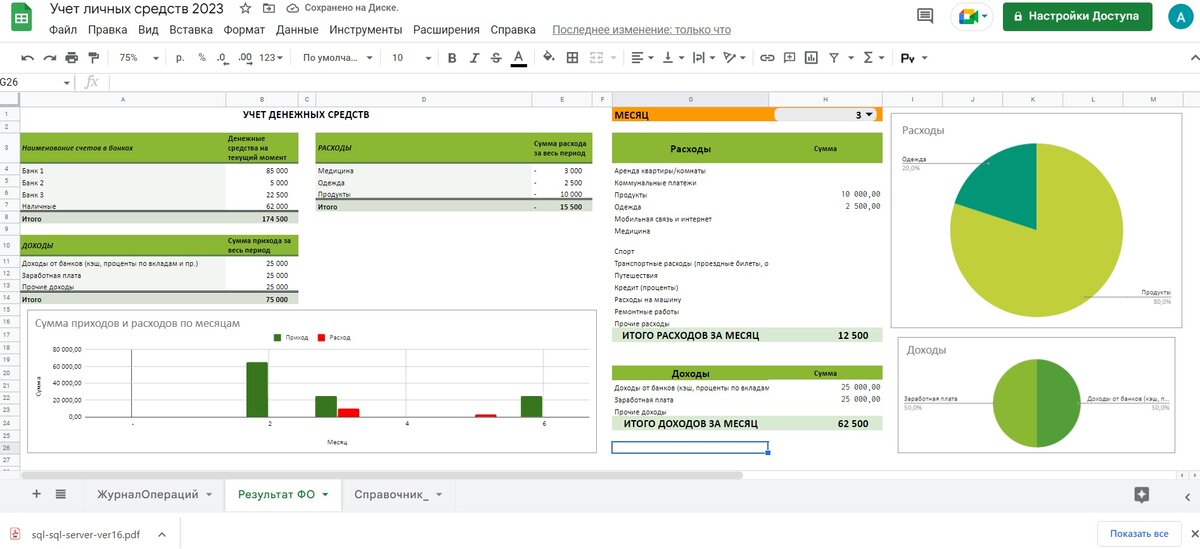Click the horizontal scrollbar
1200x549 pixels.
coord(384,475)
